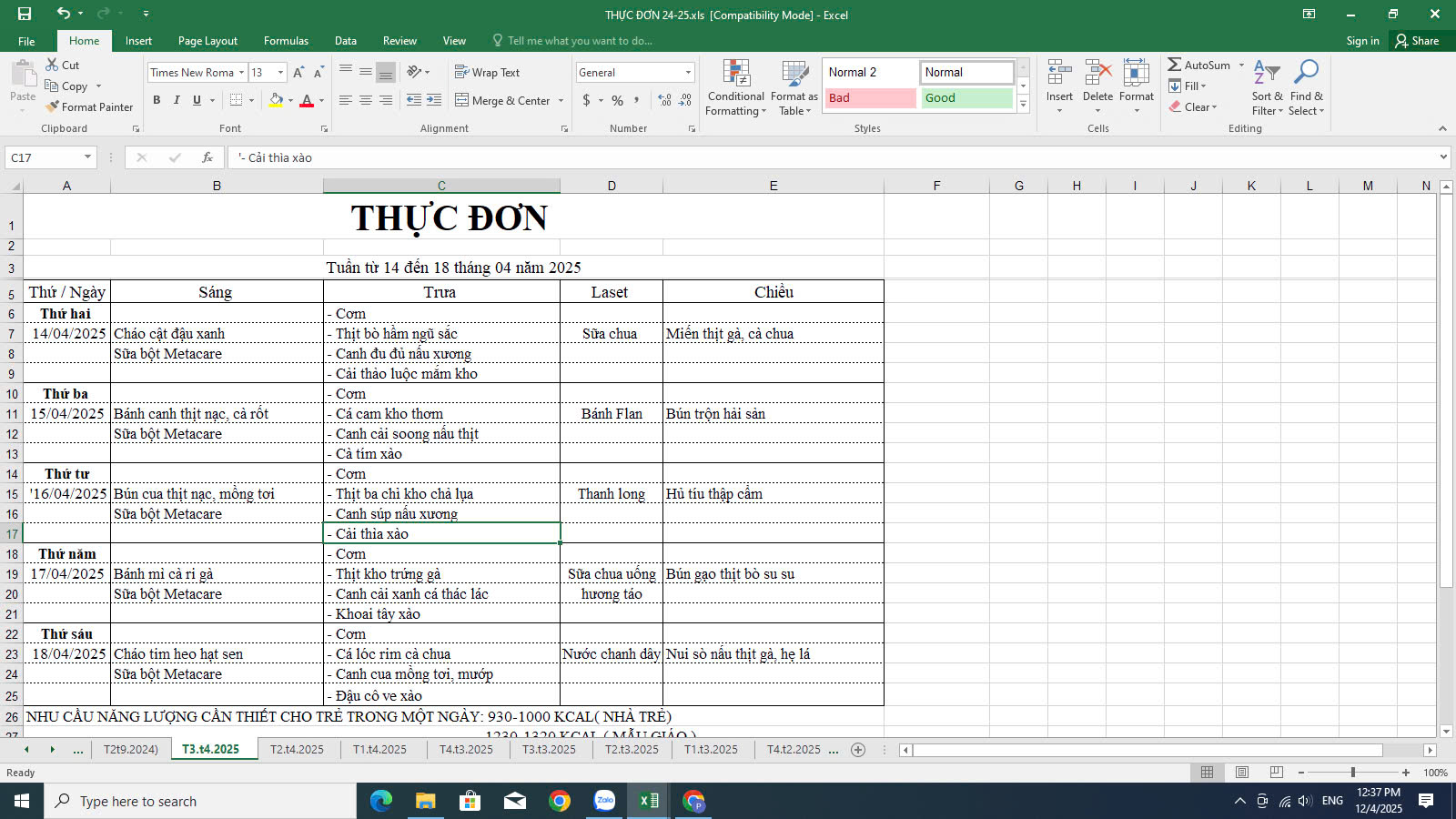Switch to the Formulas tab
1456x819 pixels.
(286, 41)
